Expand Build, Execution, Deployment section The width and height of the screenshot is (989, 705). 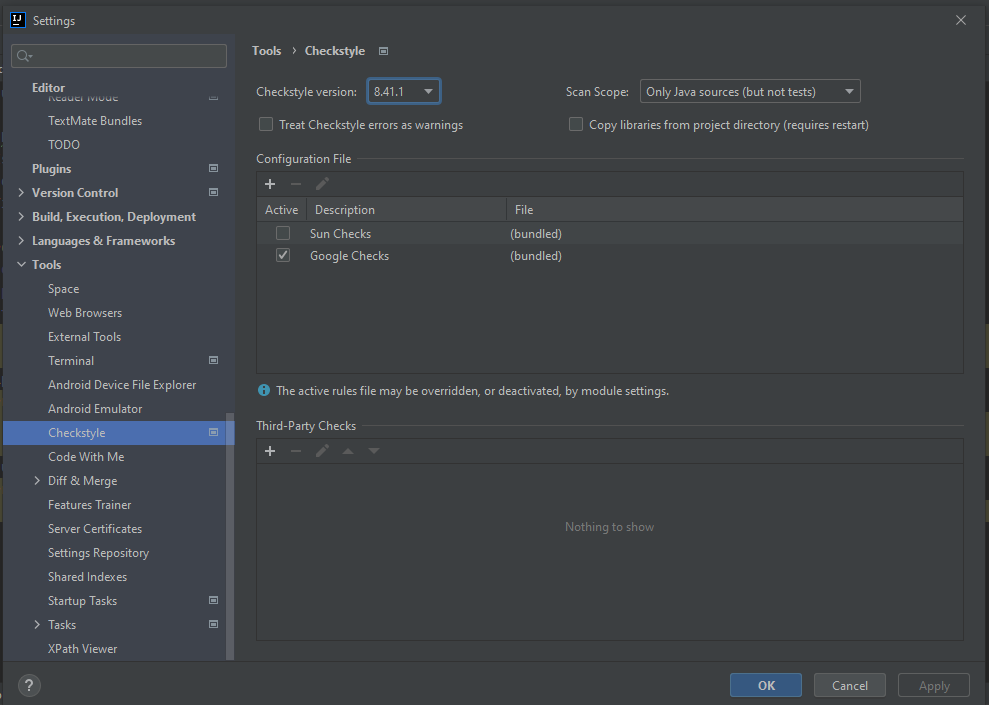point(21,216)
